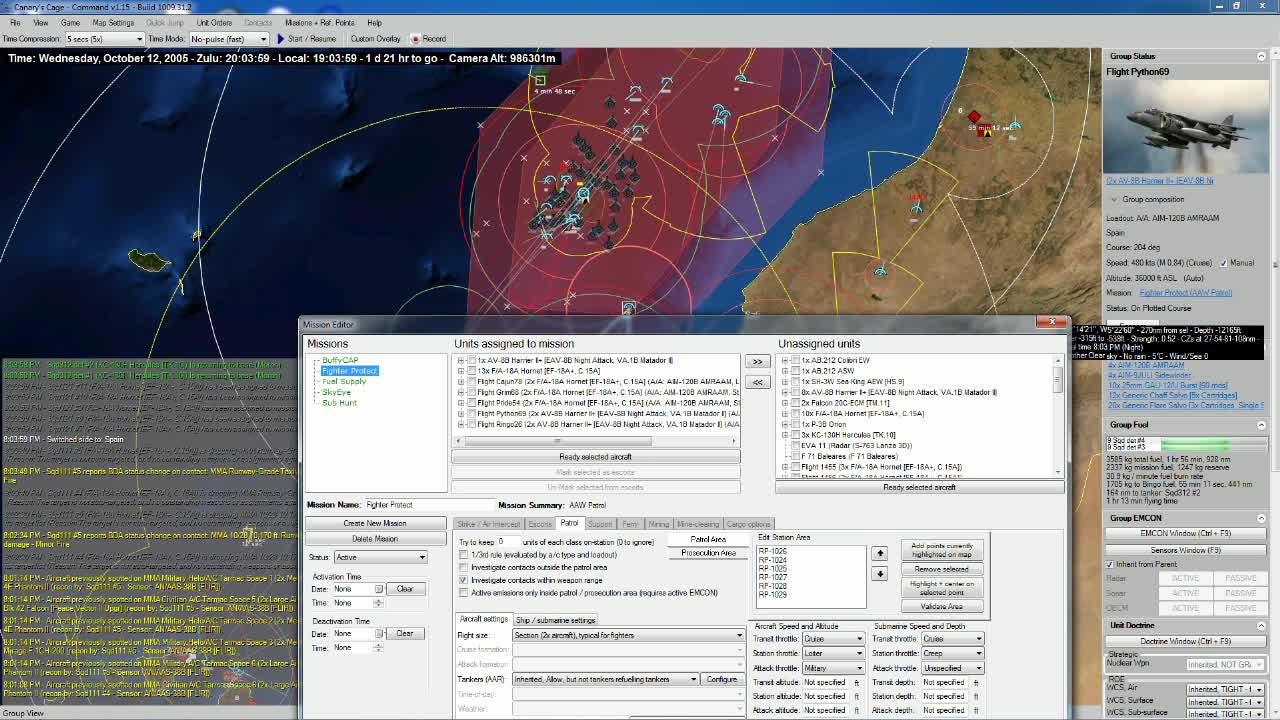
Task: Click the green square marker at map top
Action: (540, 80)
